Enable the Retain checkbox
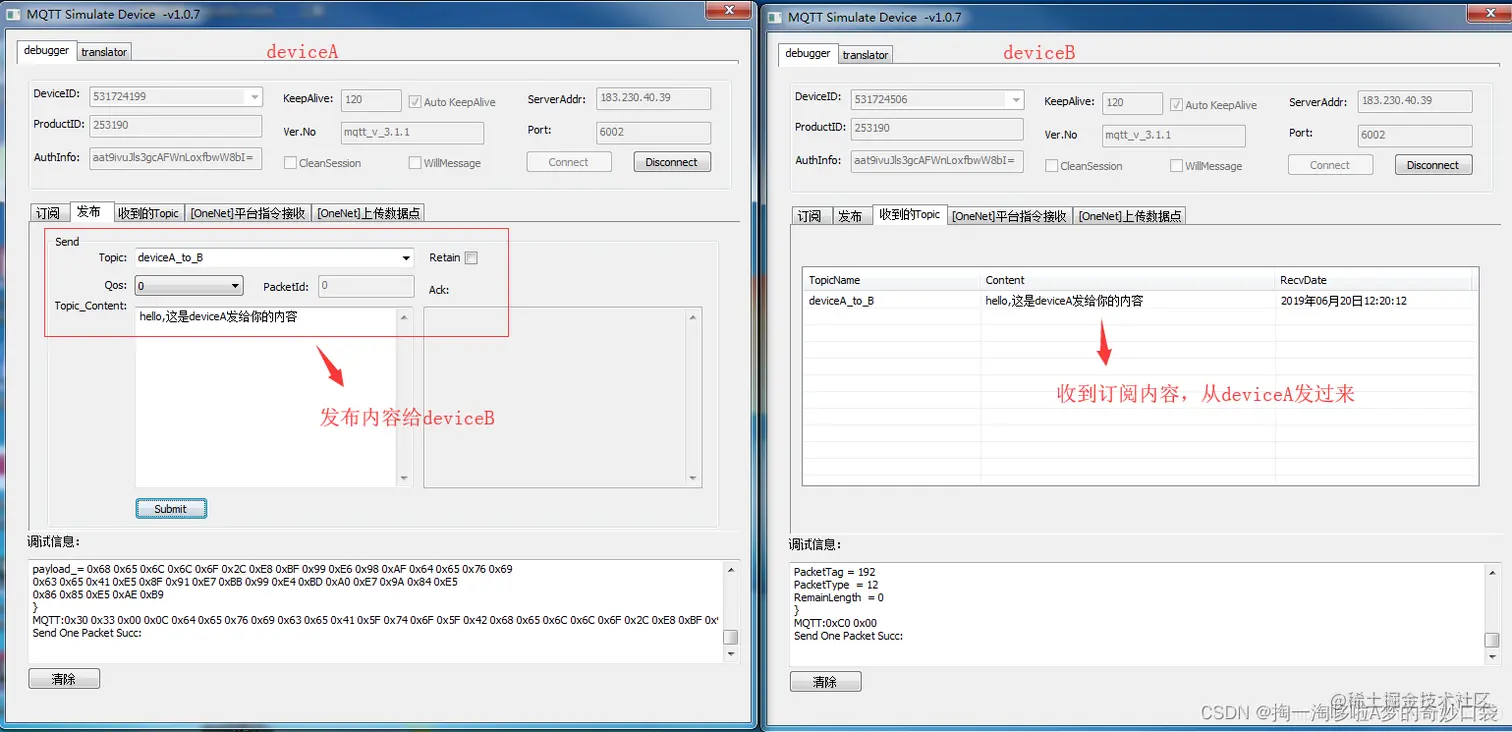 pyautogui.click(x=471, y=257)
